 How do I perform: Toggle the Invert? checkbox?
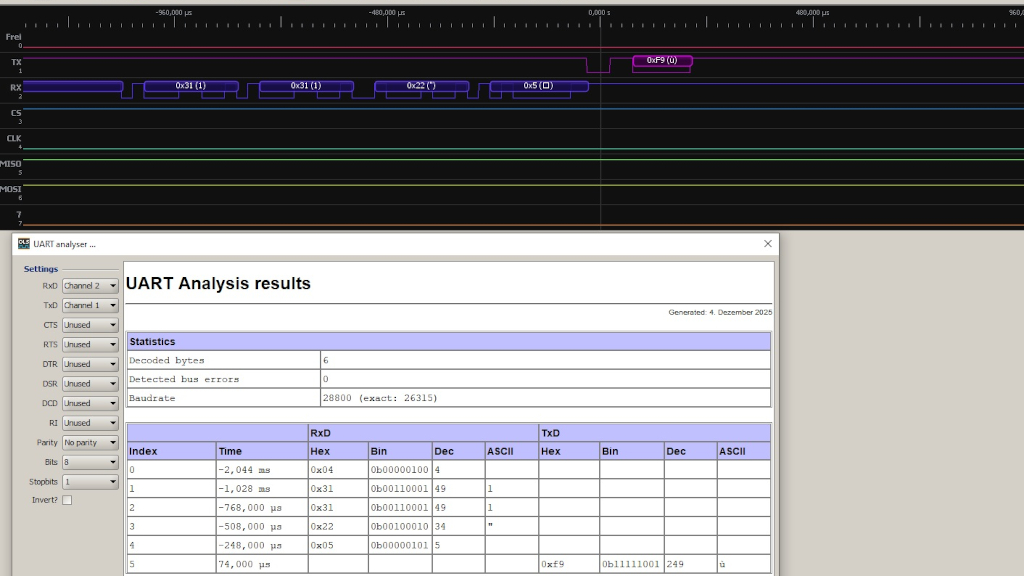click(67, 500)
